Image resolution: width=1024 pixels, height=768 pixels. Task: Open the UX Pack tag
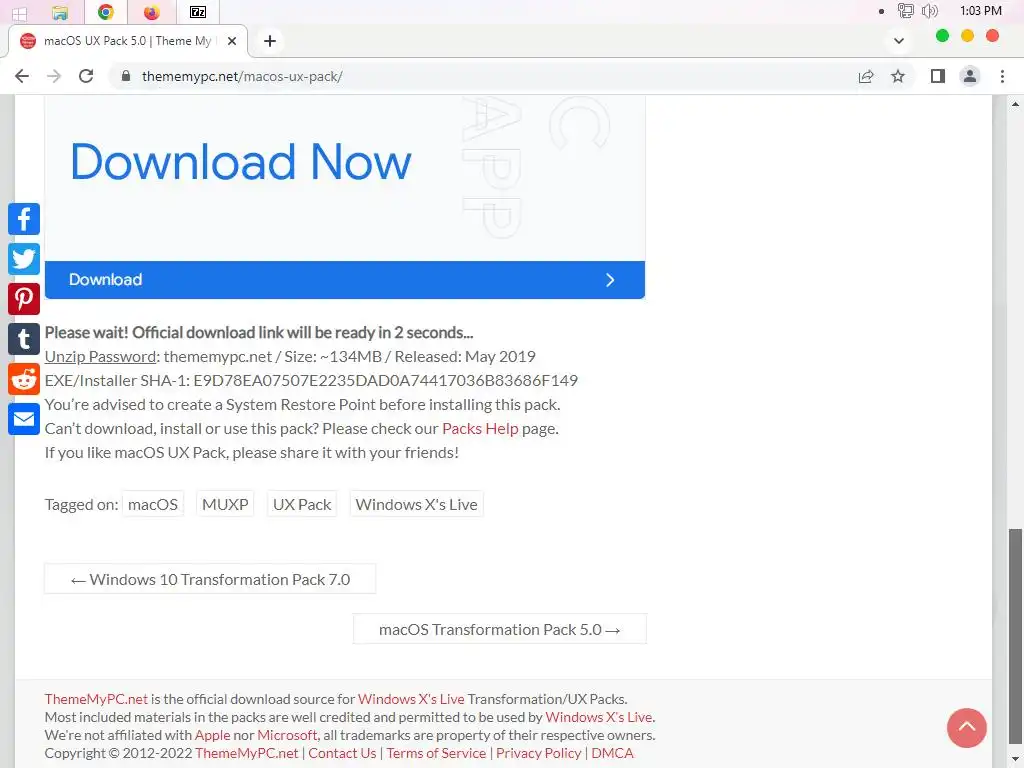(302, 504)
